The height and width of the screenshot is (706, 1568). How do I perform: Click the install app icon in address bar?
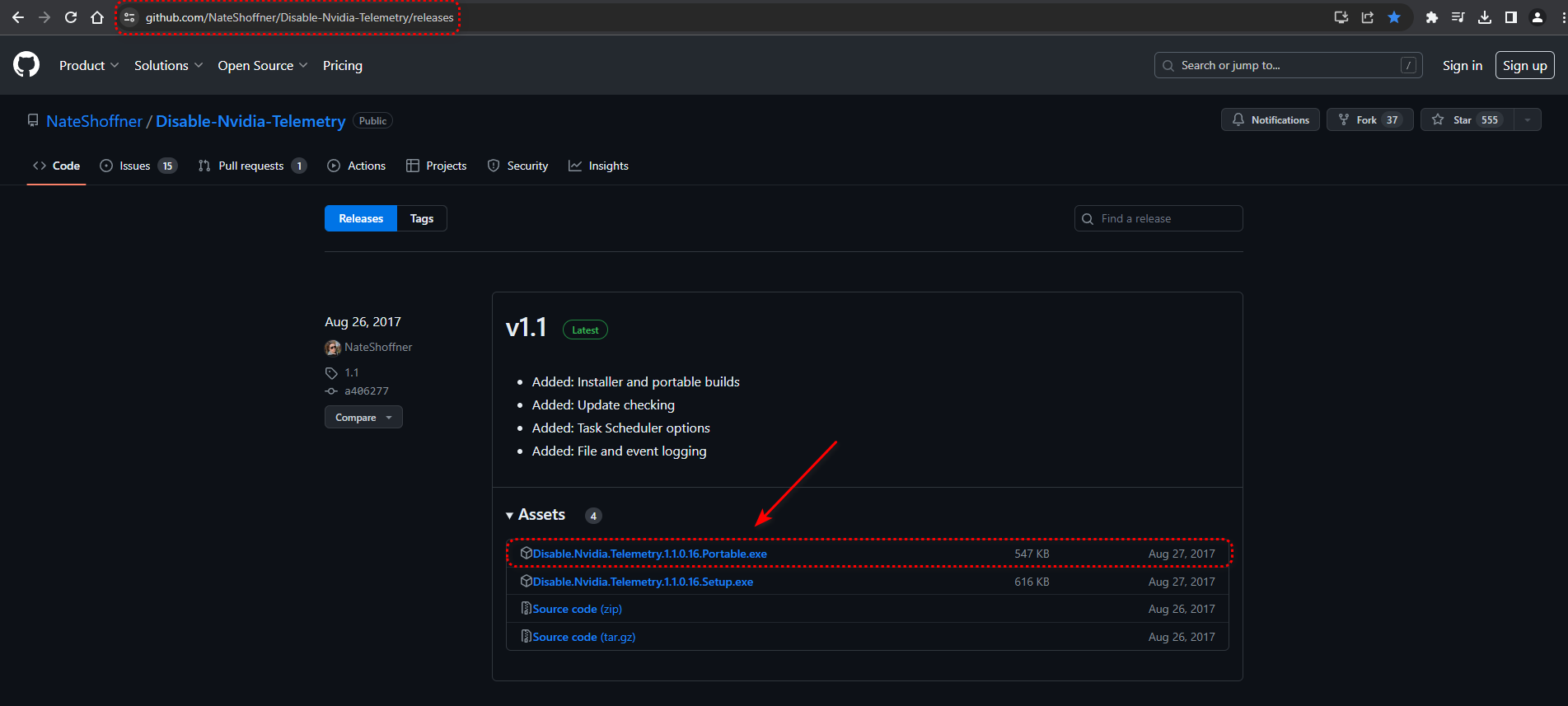point(1341,17)
